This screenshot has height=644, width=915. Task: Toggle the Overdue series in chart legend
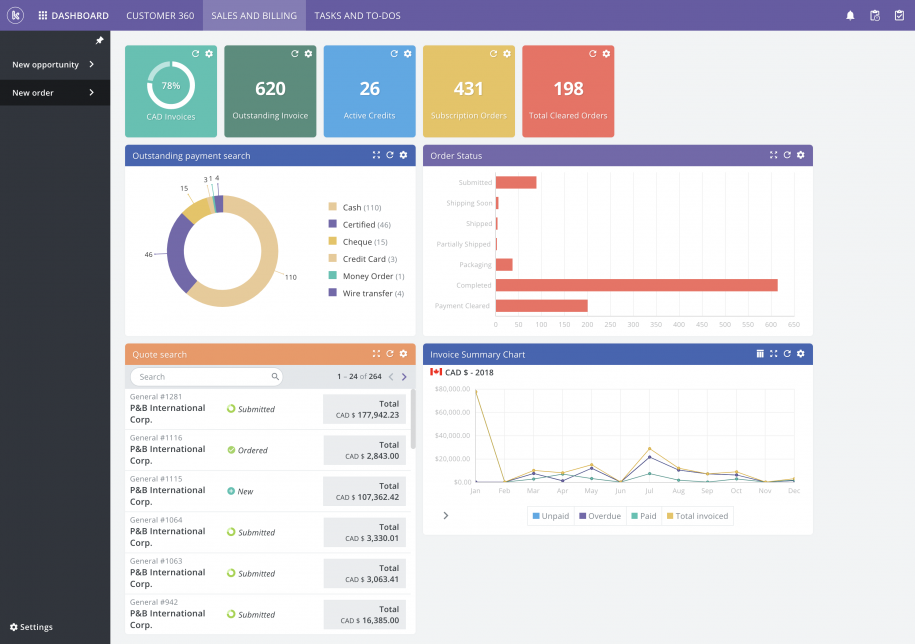(599, 516)
